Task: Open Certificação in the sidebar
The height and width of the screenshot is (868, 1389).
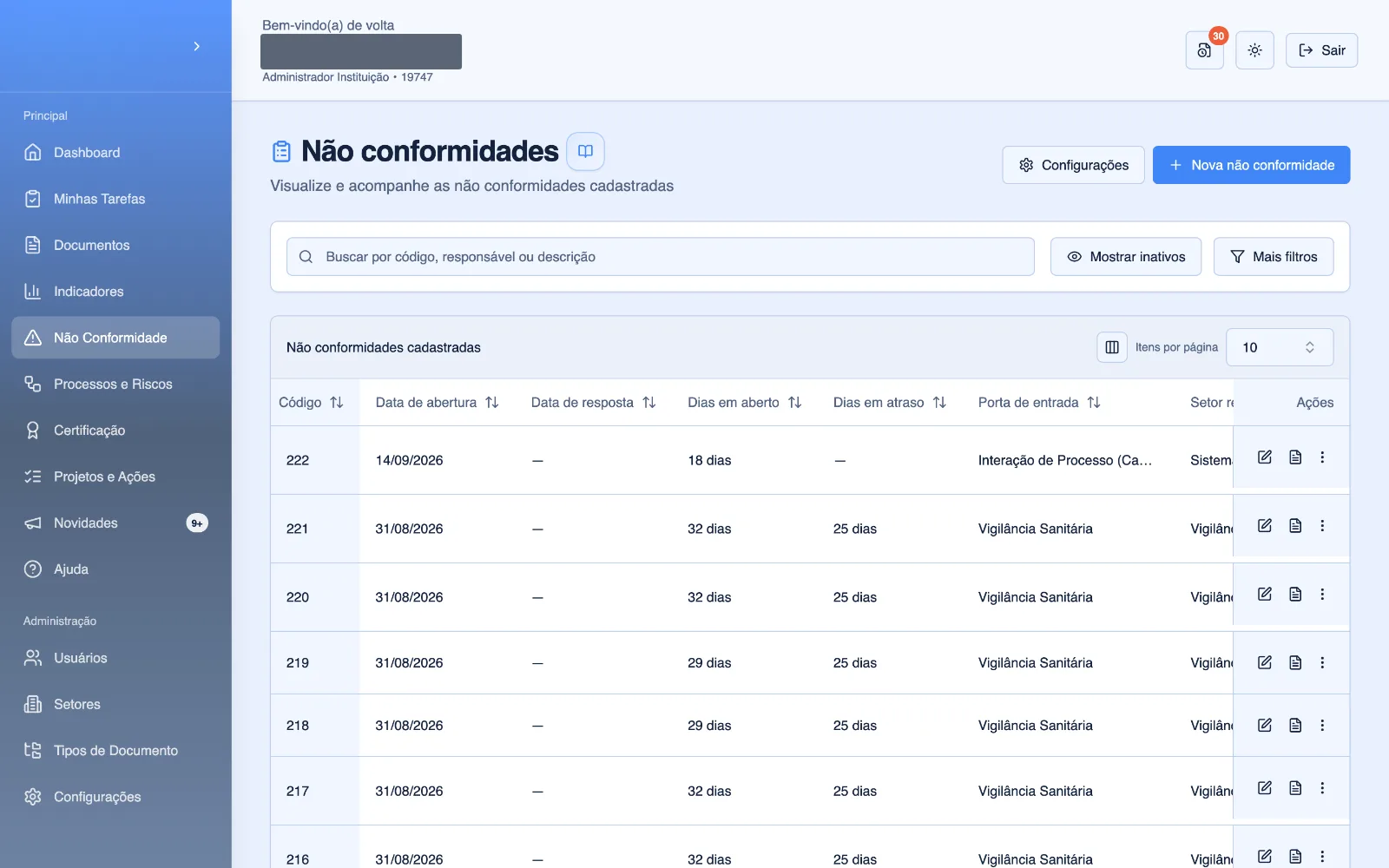Action: pos(115,431)
